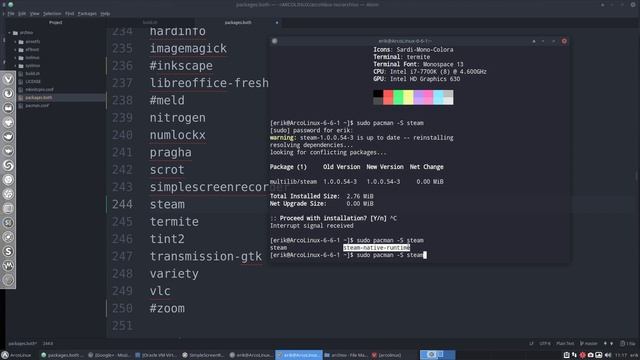Open the 1 file git changes indicator
This screenshot has height=360, width=640.
click(x=628, y=344)
